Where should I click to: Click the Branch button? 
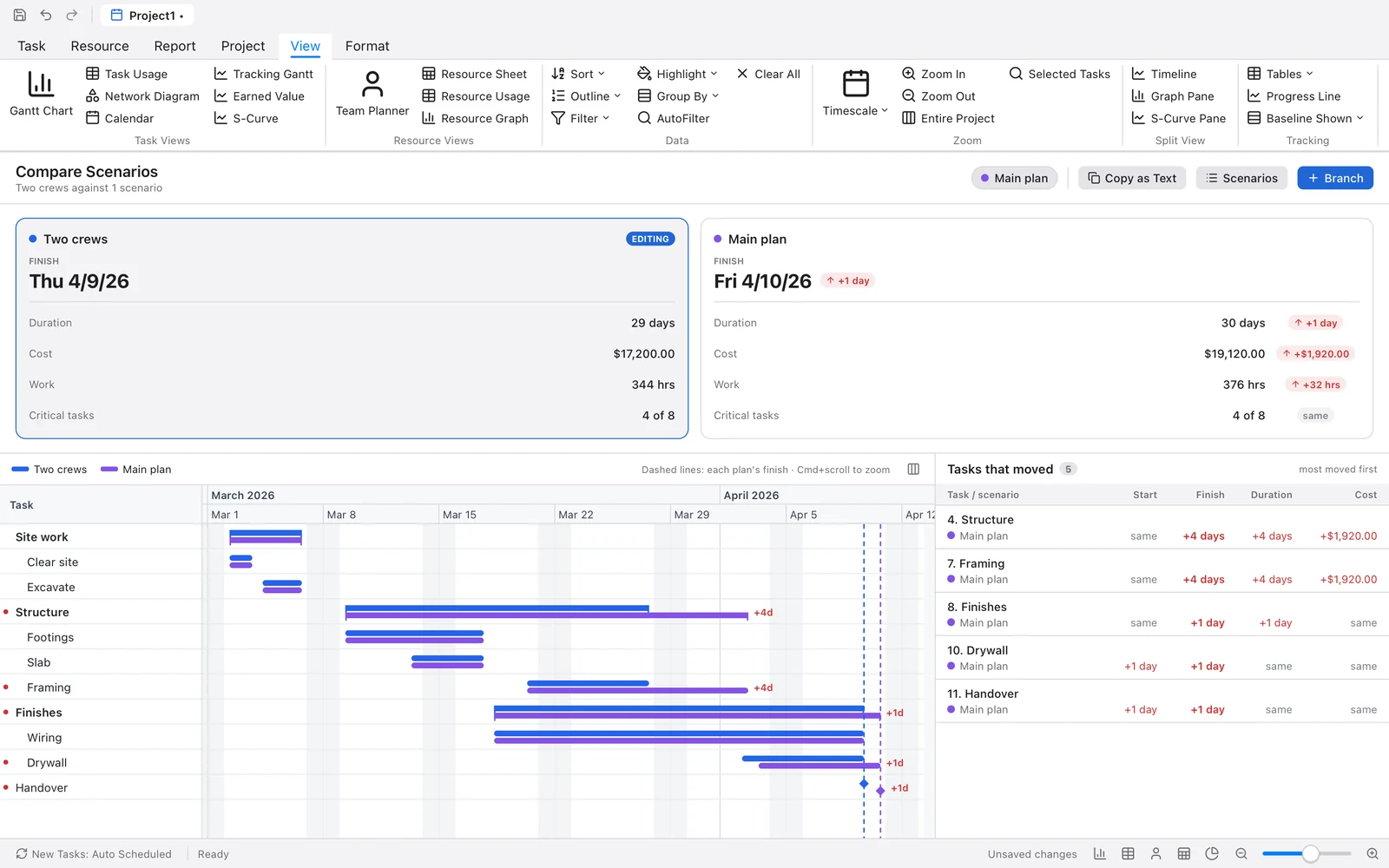(x=1335, y=178)
